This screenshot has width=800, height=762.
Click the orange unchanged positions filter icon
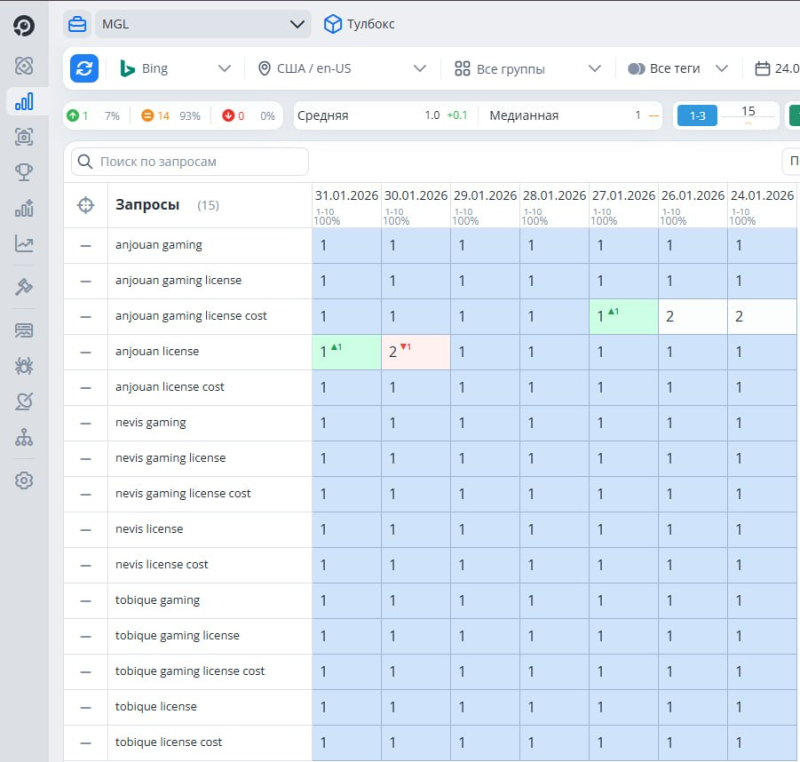147,116
